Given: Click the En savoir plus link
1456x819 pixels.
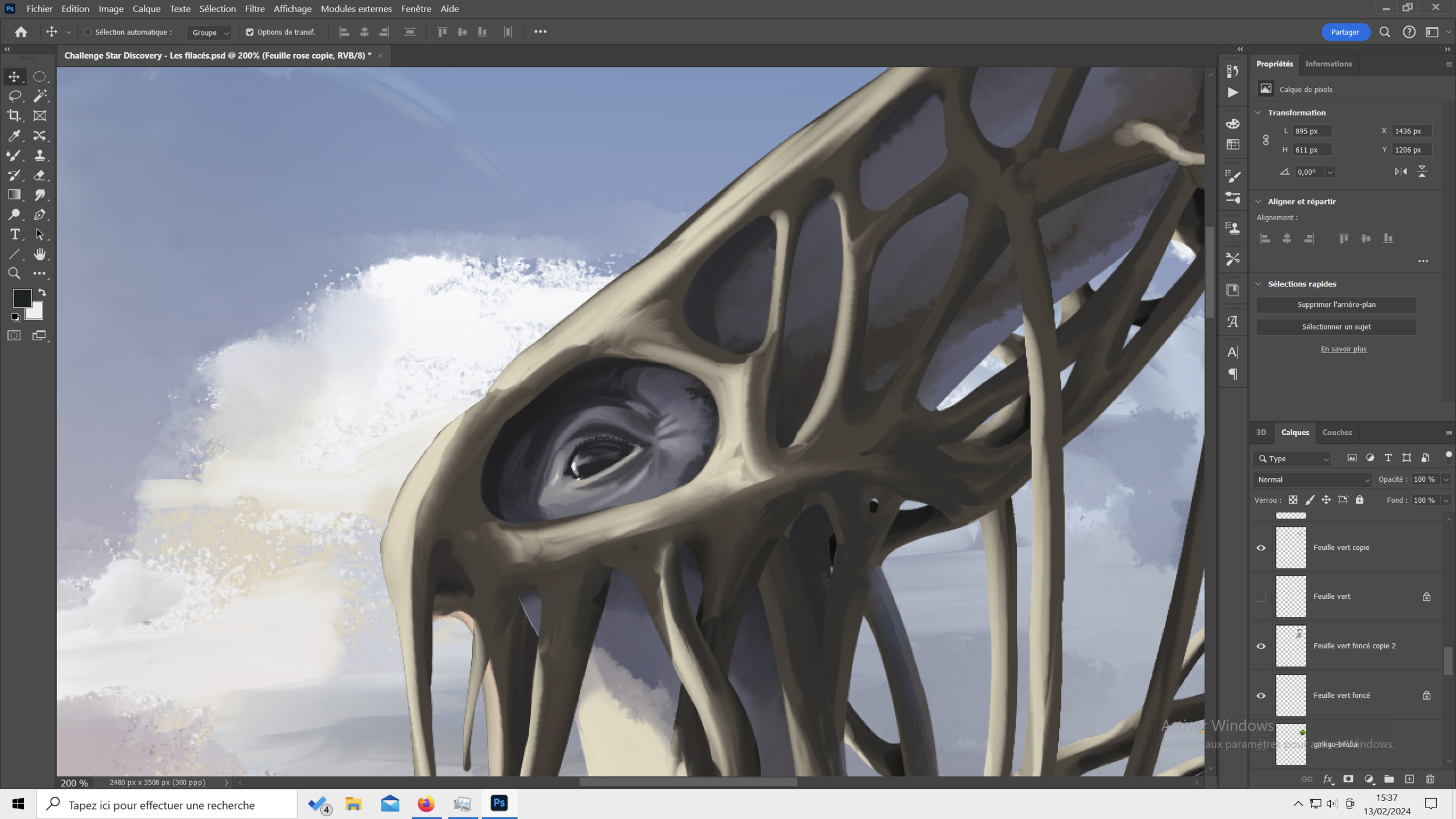Looking at the screenshot, I should pyautogui.click(x=1343, y=349).
